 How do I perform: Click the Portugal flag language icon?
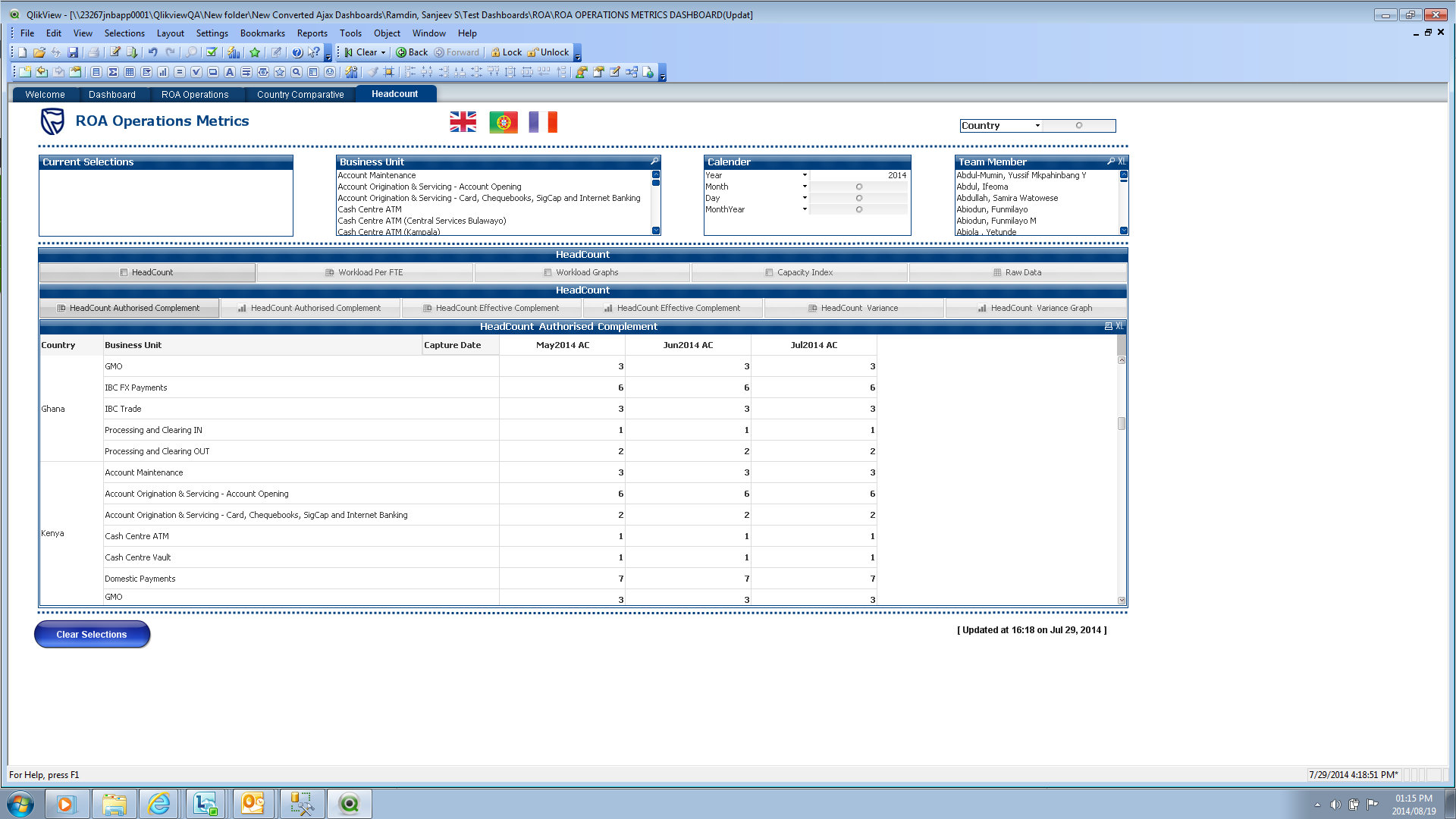pos(504,122)
